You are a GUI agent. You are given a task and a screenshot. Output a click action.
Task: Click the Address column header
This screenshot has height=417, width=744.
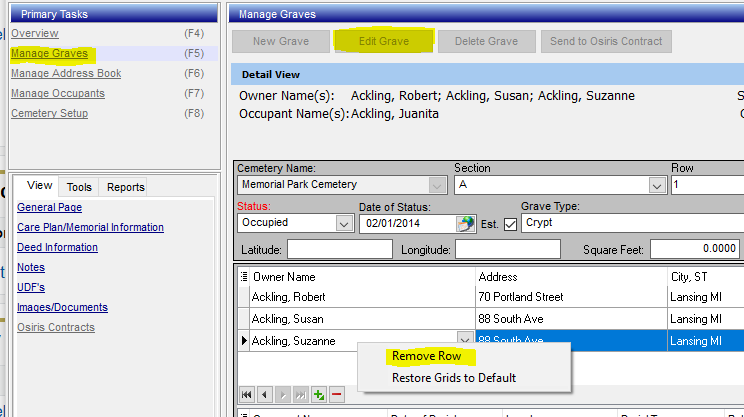point(571,277)
